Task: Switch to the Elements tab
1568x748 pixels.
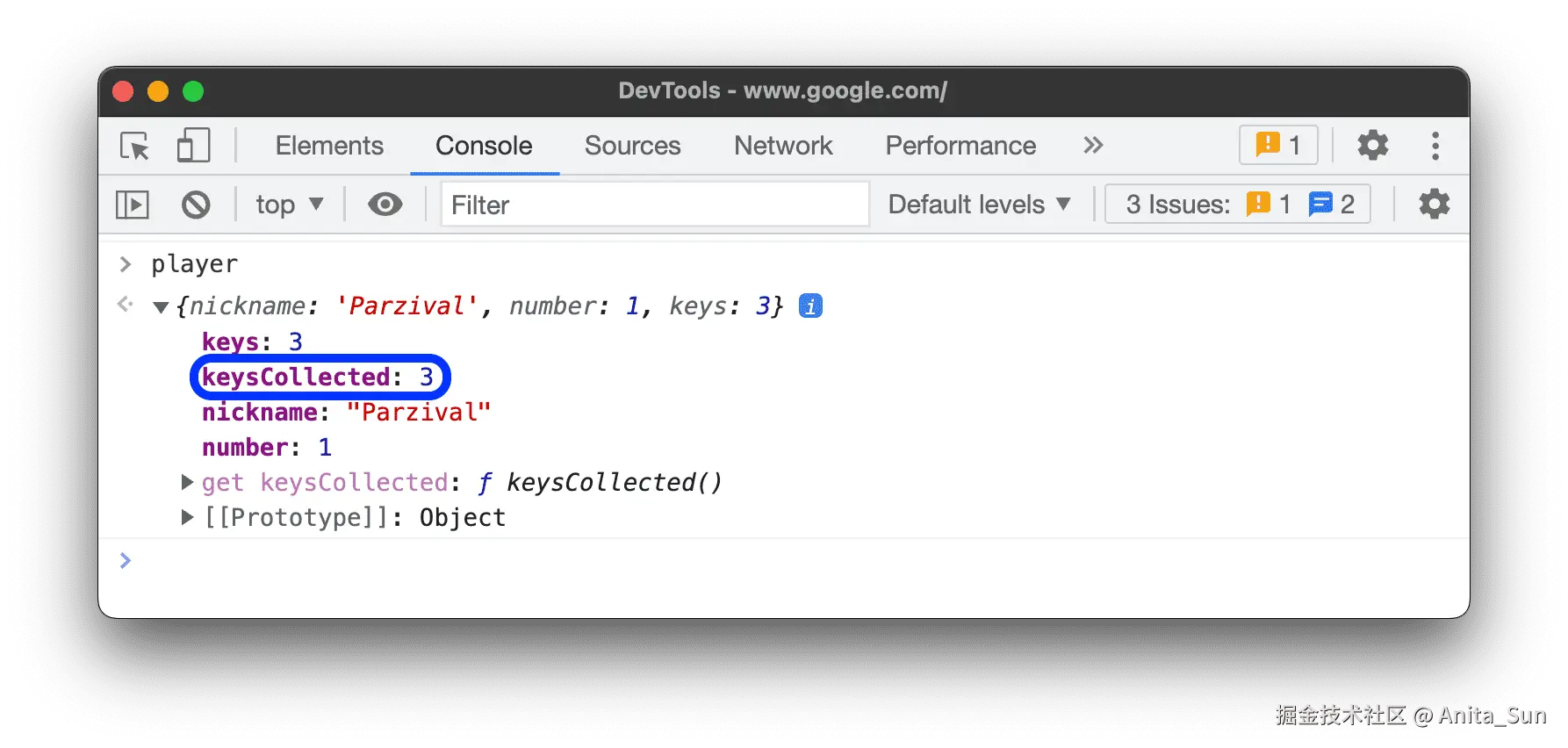Action: tap(329, 146)
